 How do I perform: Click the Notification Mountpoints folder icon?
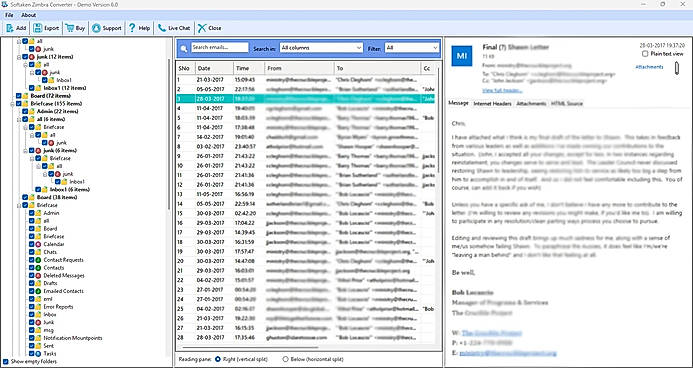(x=38, y=338)
